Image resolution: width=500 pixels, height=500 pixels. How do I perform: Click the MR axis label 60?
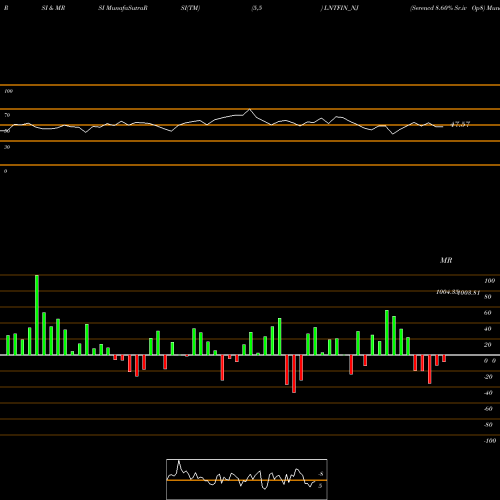pyautogui.click(x=488, y=313)
